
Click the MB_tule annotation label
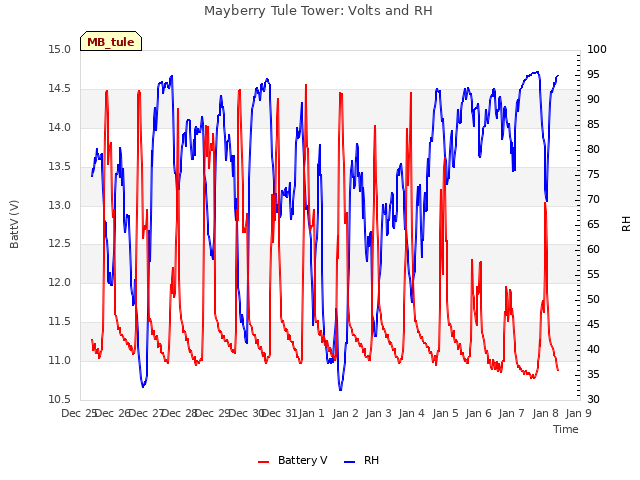pyautogui.click(x=111, y=42)
